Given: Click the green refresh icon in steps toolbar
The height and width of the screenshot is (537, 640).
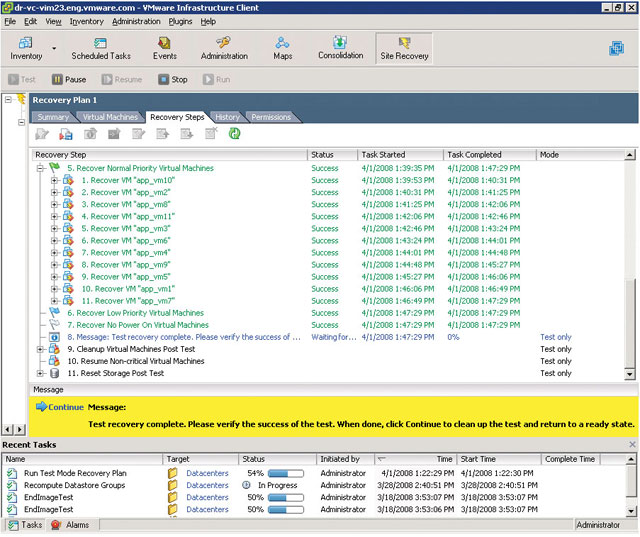Looking at the screenshot, I should point(235,134).
